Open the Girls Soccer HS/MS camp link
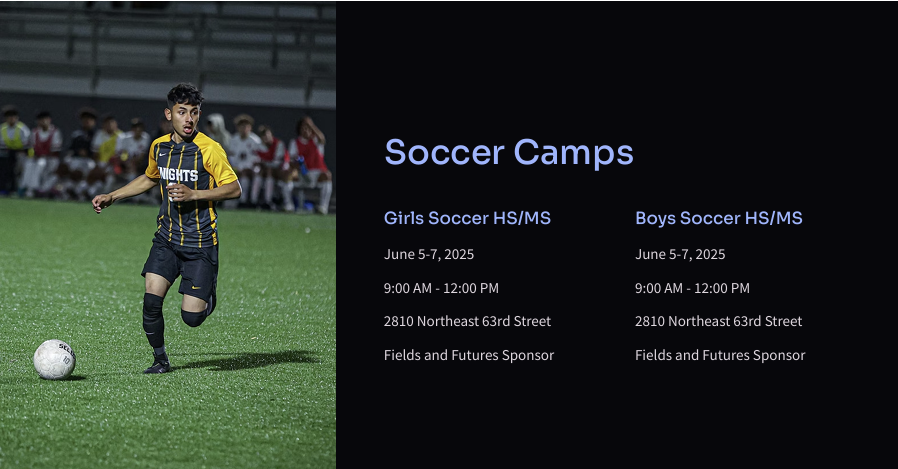The image size is (898, 469). pyautogui.click(x=467, y=218)
